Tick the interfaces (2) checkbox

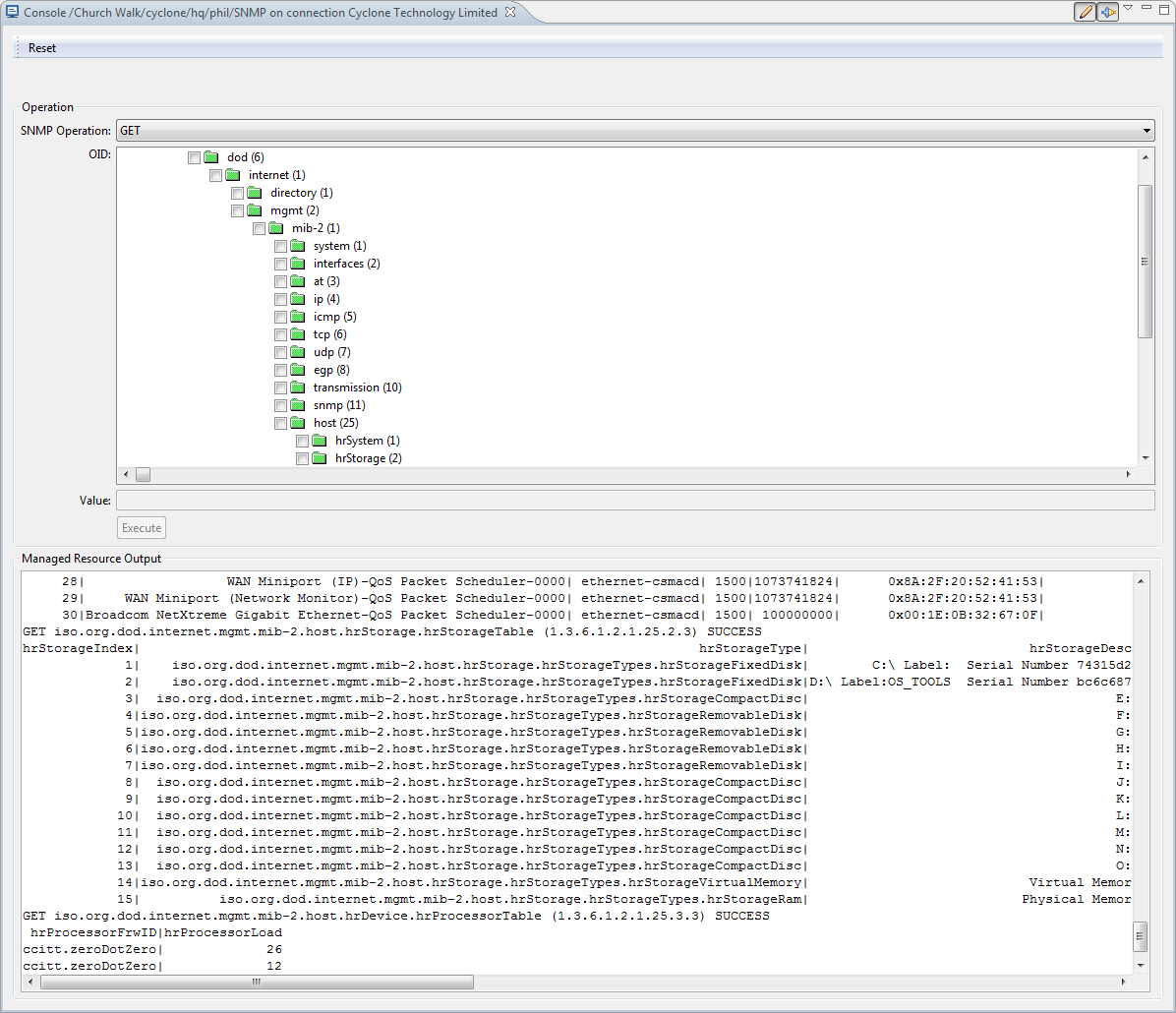280,265
